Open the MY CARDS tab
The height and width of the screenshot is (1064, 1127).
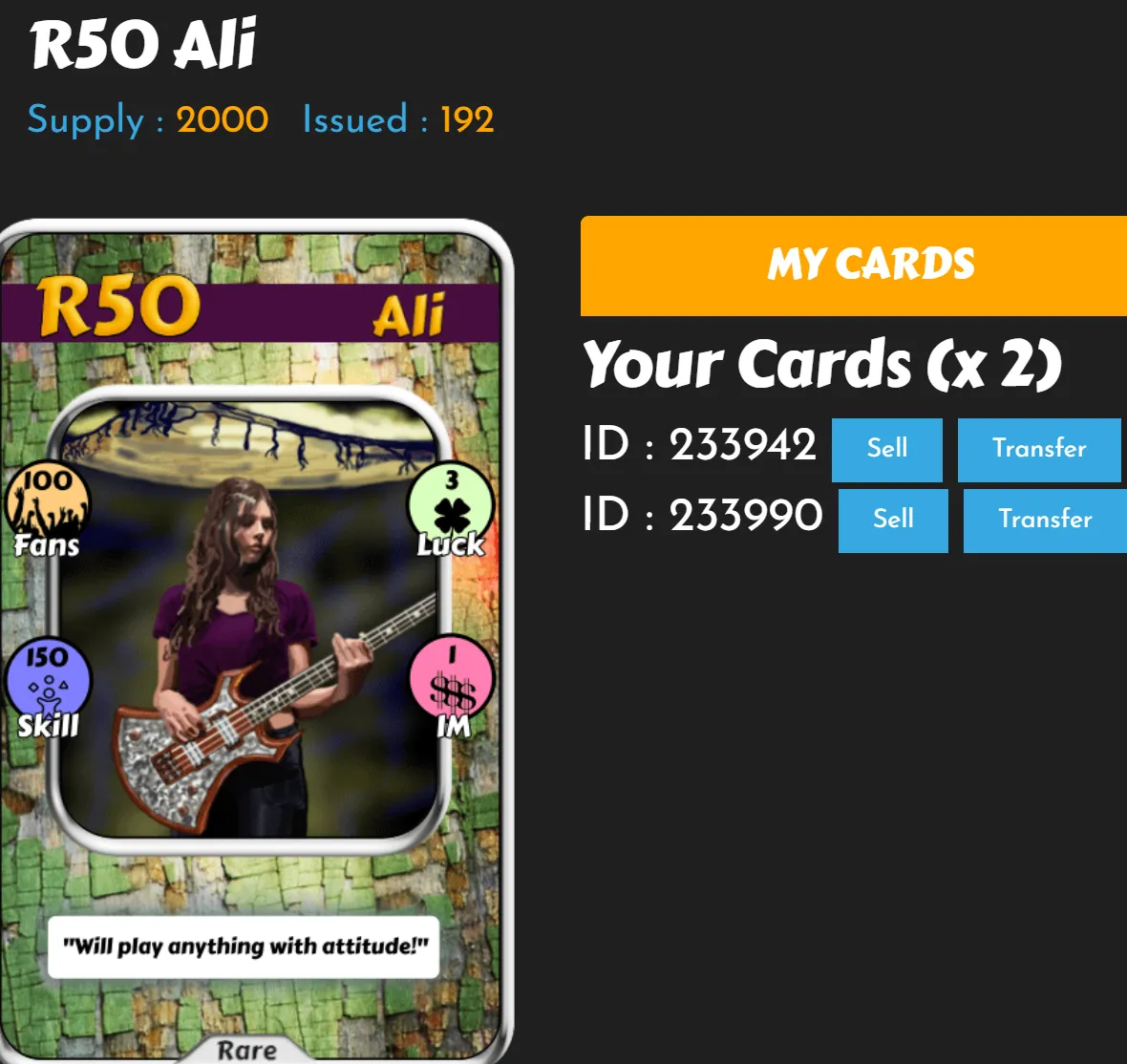coord(854,266)
